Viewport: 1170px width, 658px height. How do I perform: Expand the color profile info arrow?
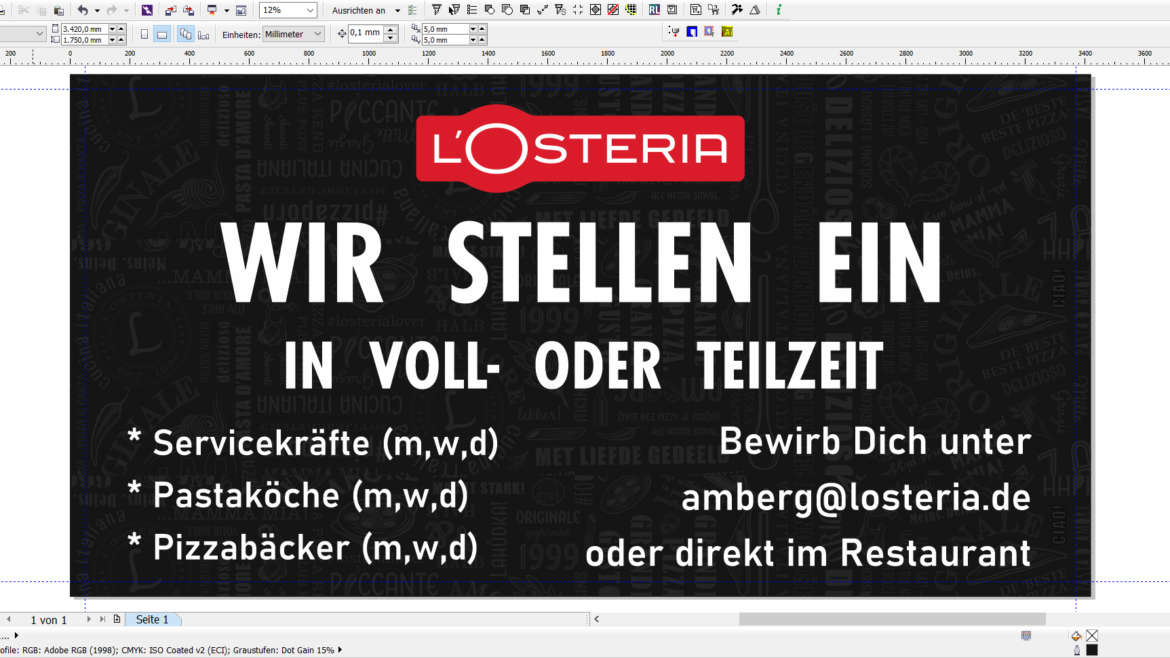point(340,650)
